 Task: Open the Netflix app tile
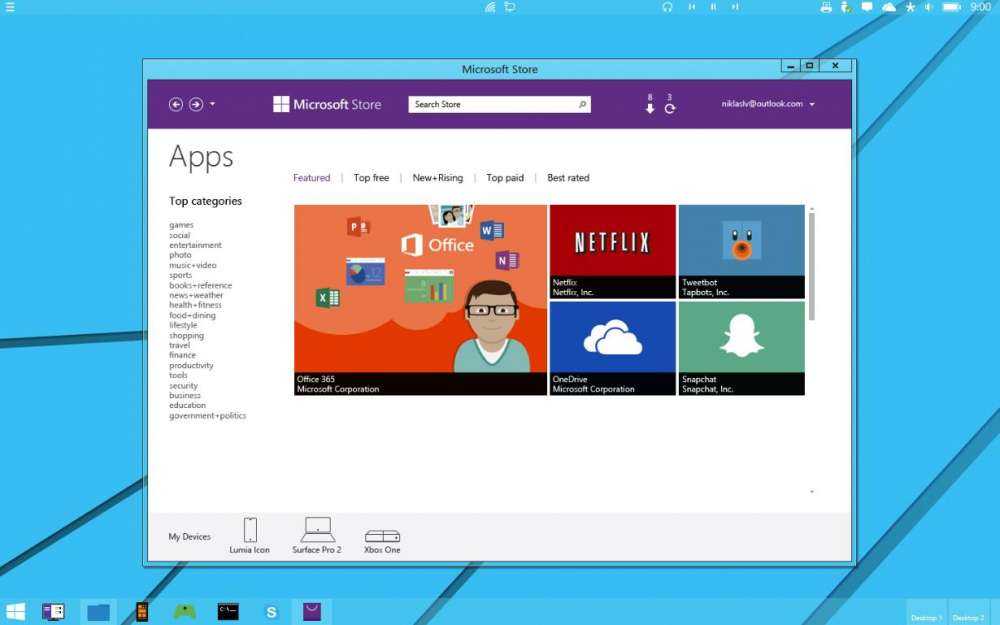[x=612, y=251]
